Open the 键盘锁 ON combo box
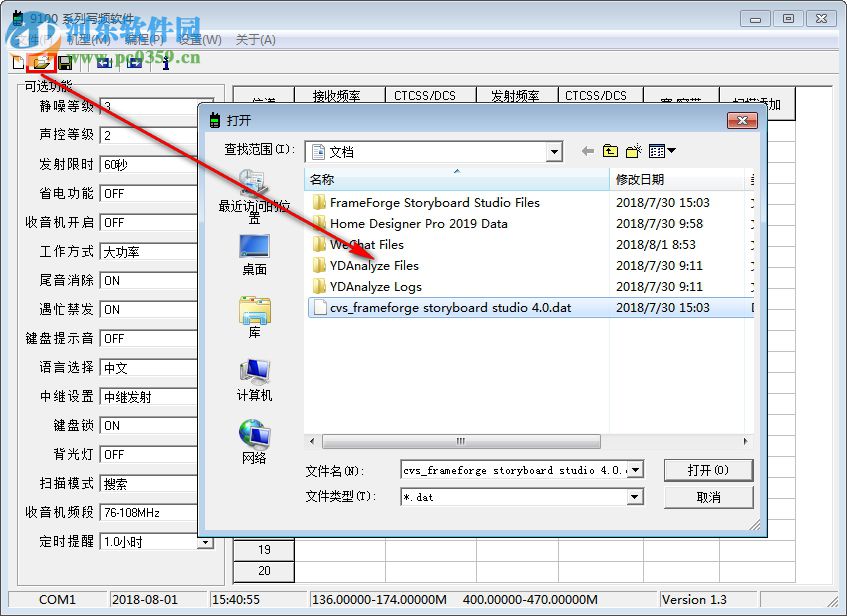Viewport: 847px width, 616px height. (149, 426)
